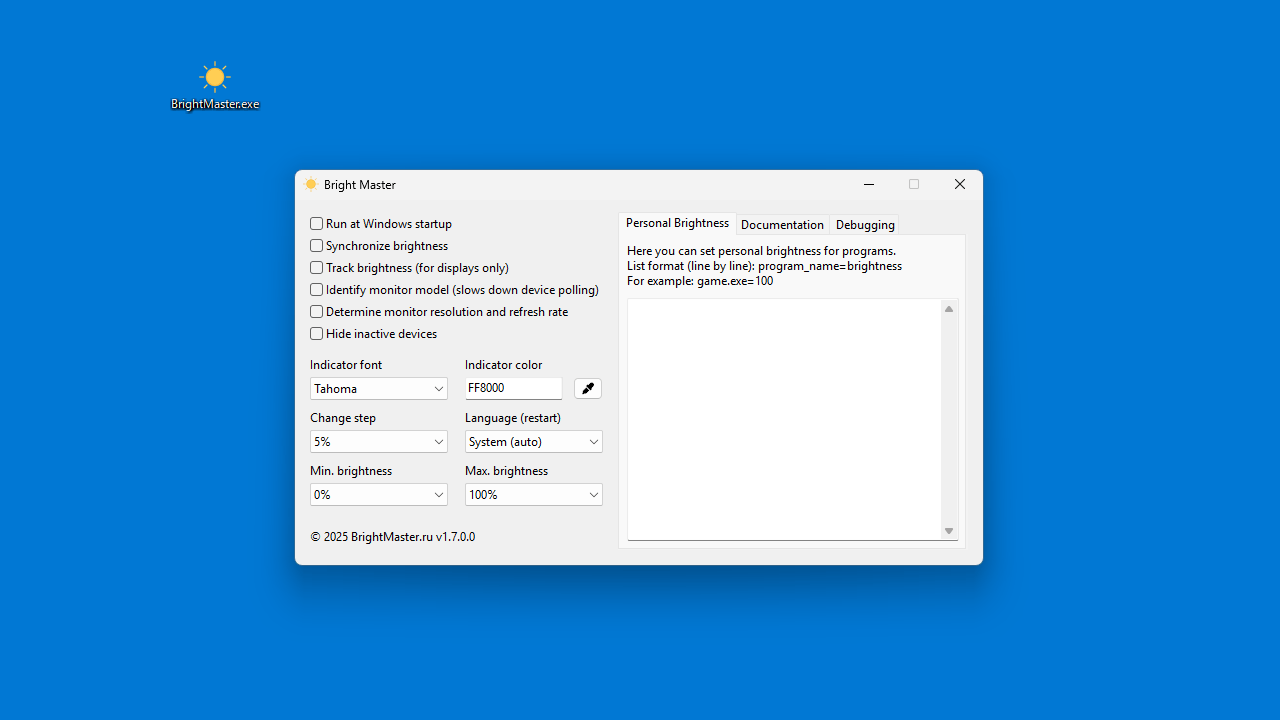Pick indicator color with the eyedropper button
Image resolution: width=1280 pixels, height=720 pixels.
(x=588, y=388)
